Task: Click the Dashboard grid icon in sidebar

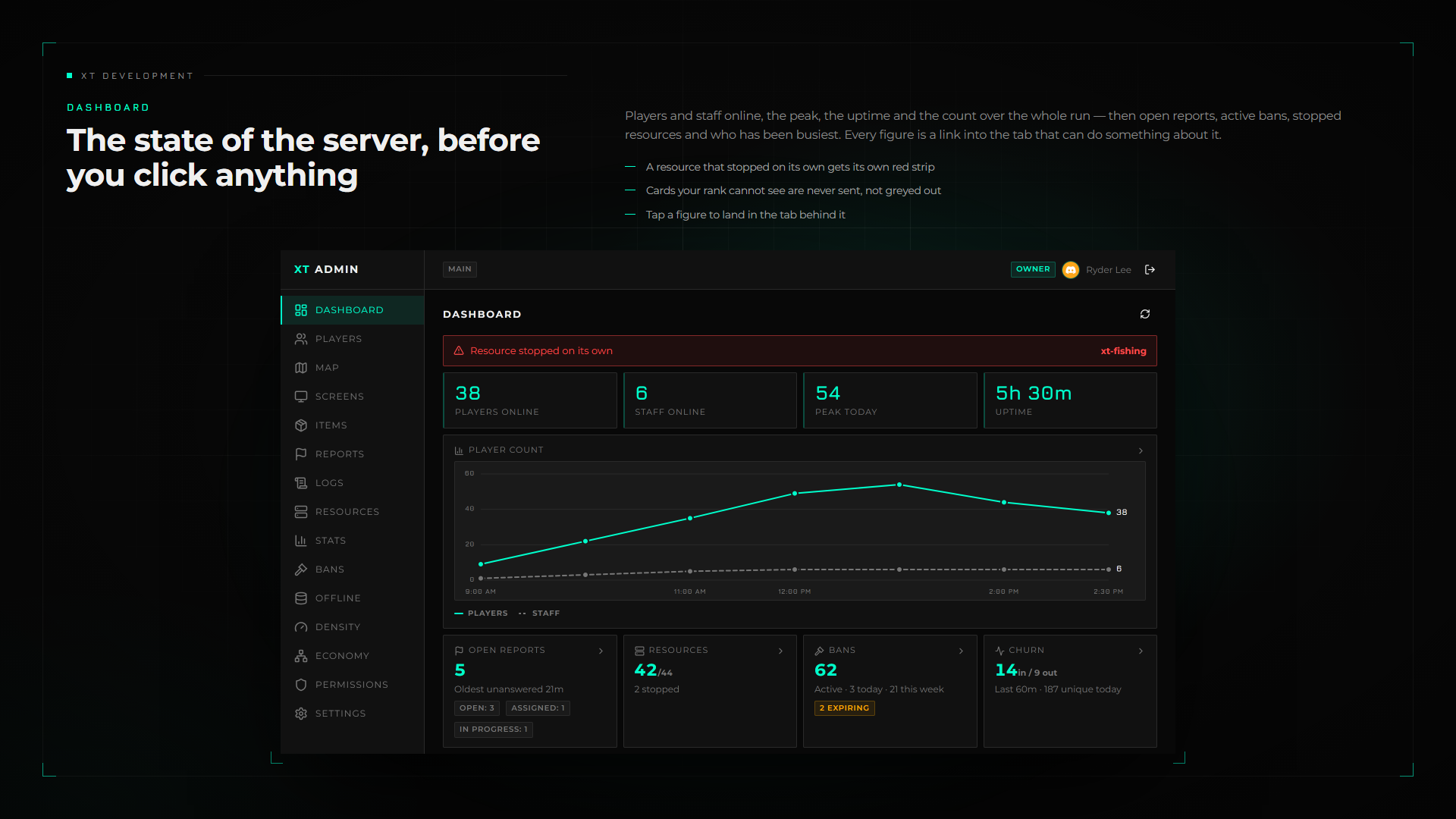Action: point(301,310)
